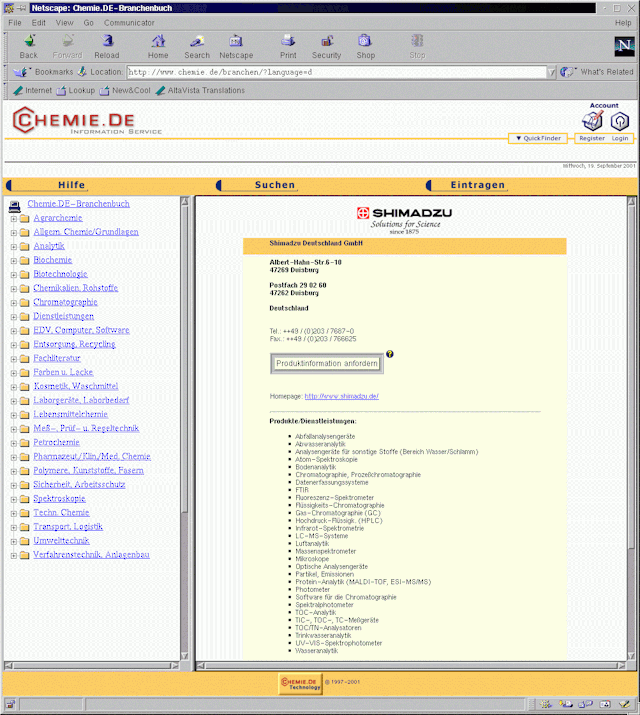Expand the Analytik tree node
The image size is (640, 715).
pyautogui.click(x=14, y=247)
